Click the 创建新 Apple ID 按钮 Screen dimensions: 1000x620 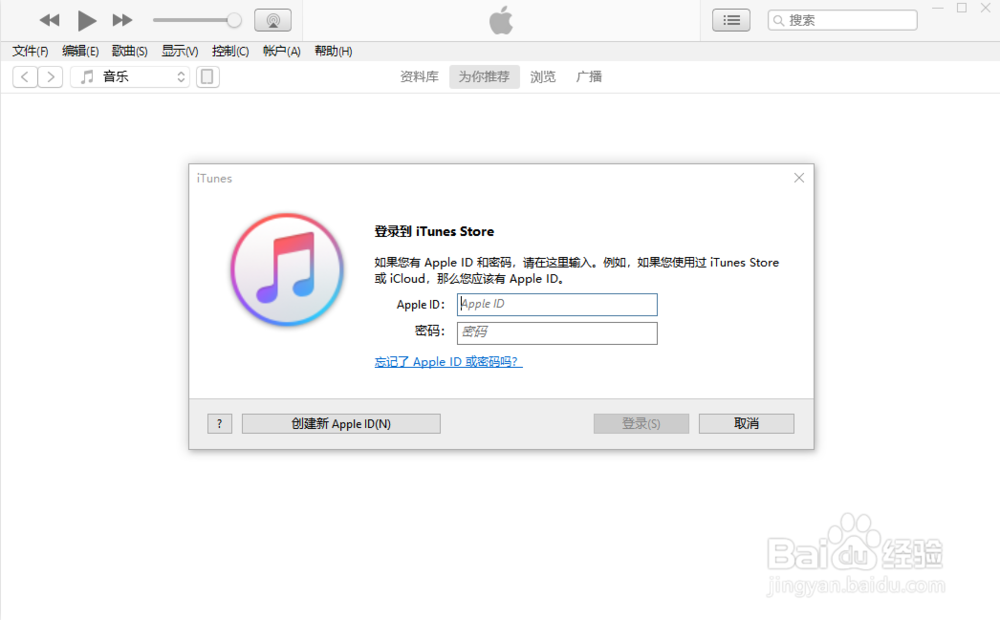coord(340,423)
